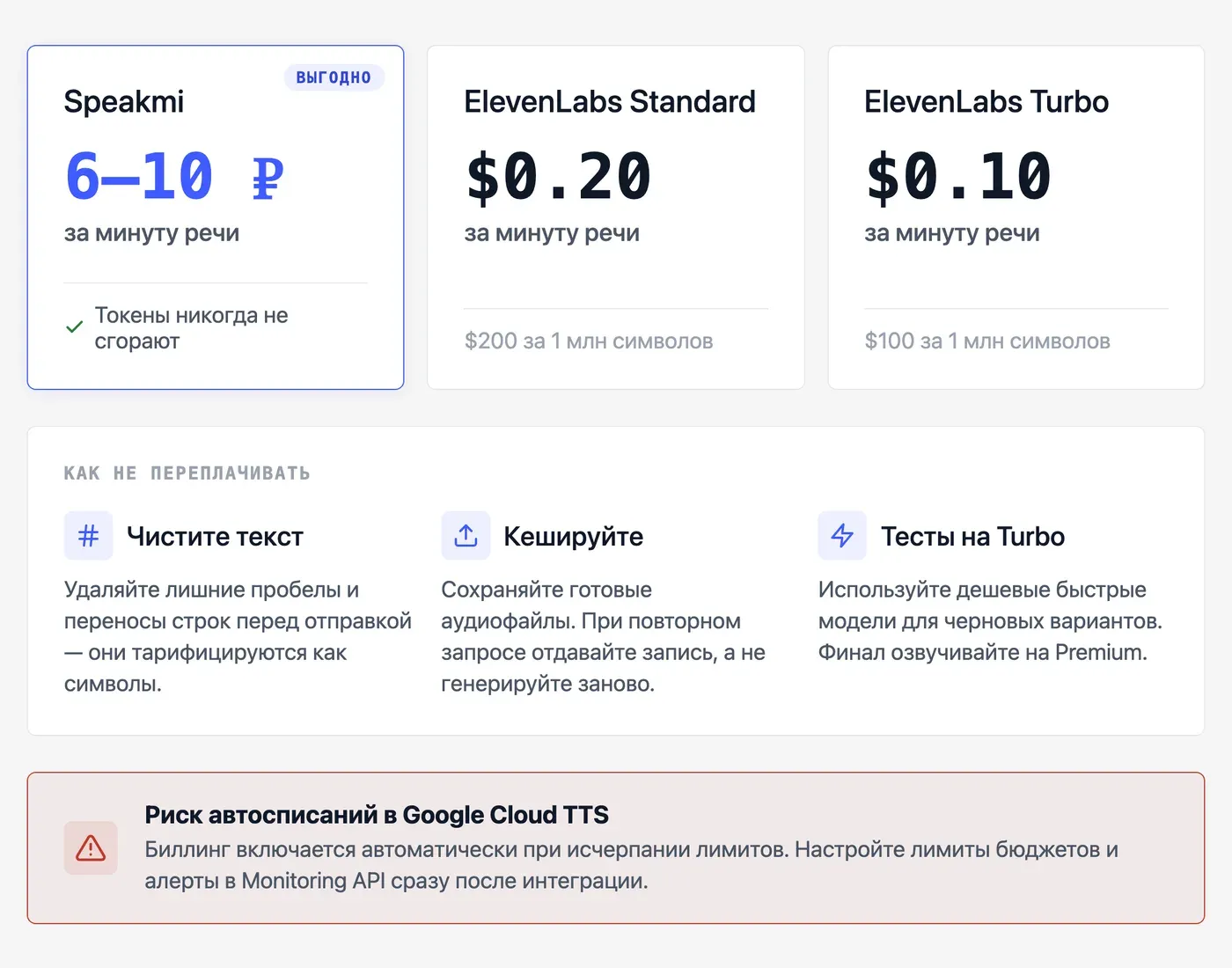The image size is (1232, 968).
Task: Click the lightning bolt icon beside Тесты на Turbo
Action: [x=842, y=536]
